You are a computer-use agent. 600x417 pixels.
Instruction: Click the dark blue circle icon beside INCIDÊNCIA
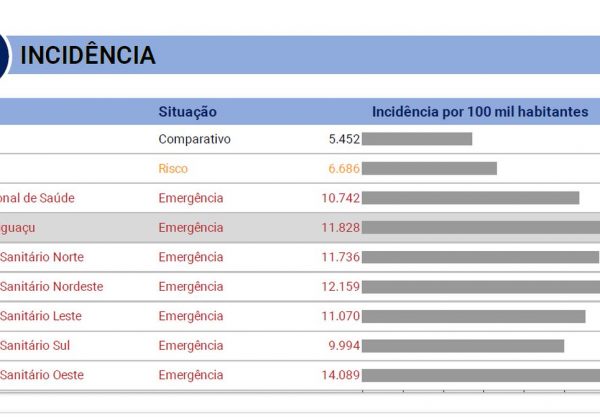[4, 56]
